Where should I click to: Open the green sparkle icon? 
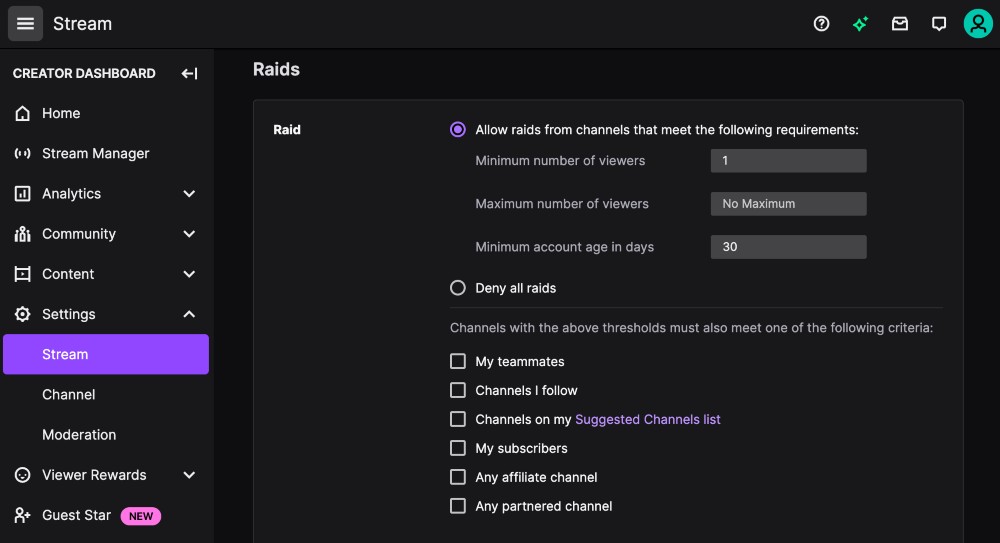coord(860,24)
